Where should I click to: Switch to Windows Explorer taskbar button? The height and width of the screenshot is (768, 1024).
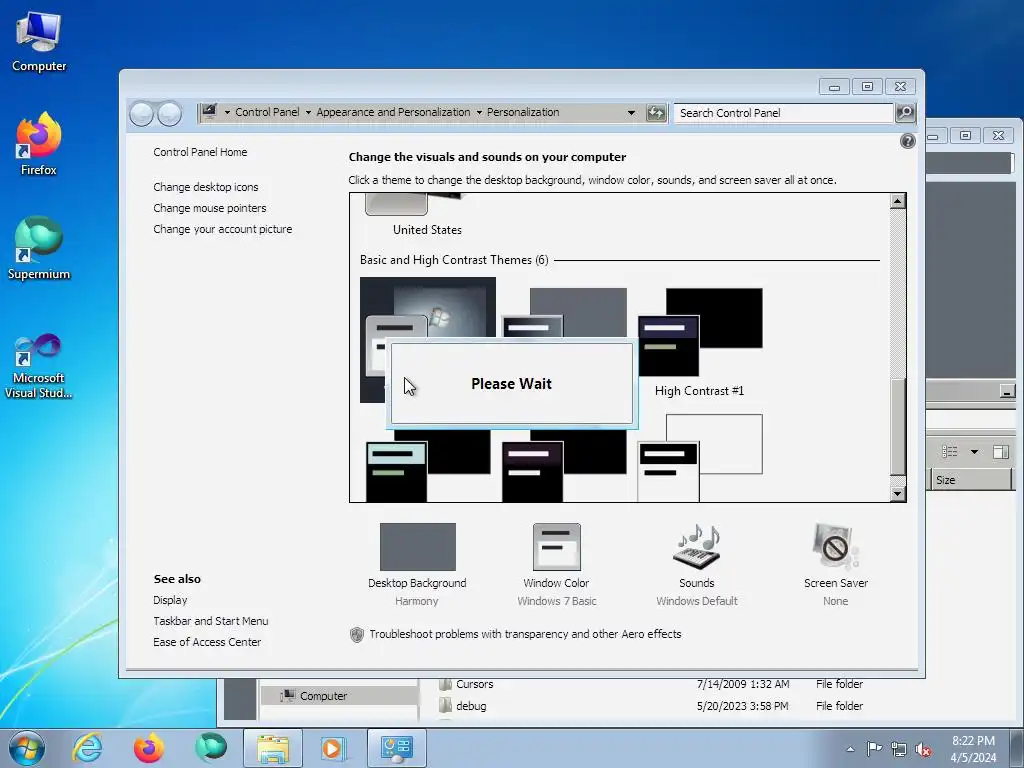(272, 748)
